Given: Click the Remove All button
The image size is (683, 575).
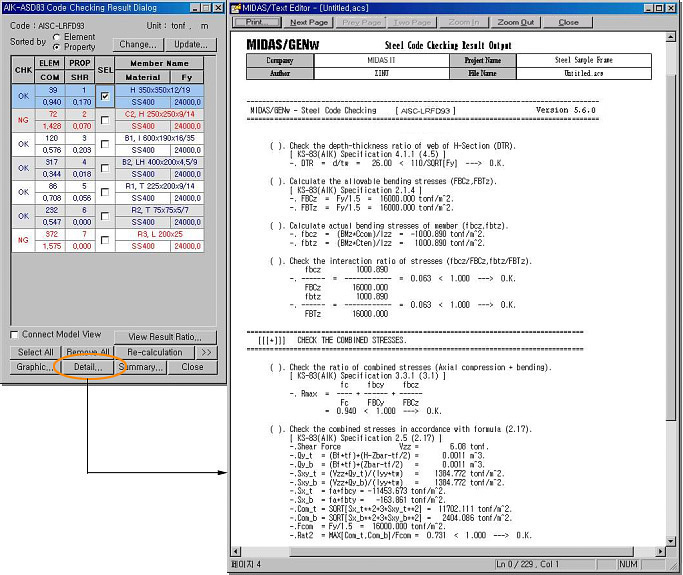Looking at the screenshot, I should [x=88, y=352].
